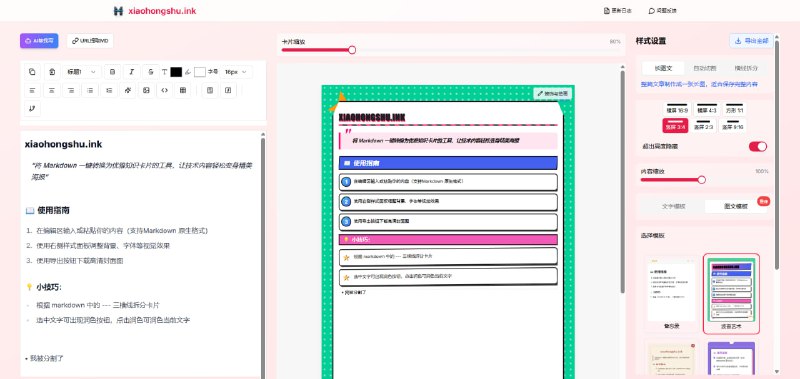Screen dimensions: 800x379
Task: Insert a code block
Action: click(x=164, y=90)
